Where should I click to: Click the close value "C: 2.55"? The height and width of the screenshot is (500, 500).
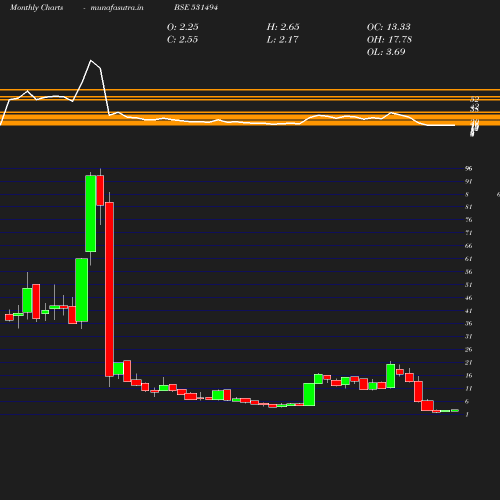(x=182, y=39)
